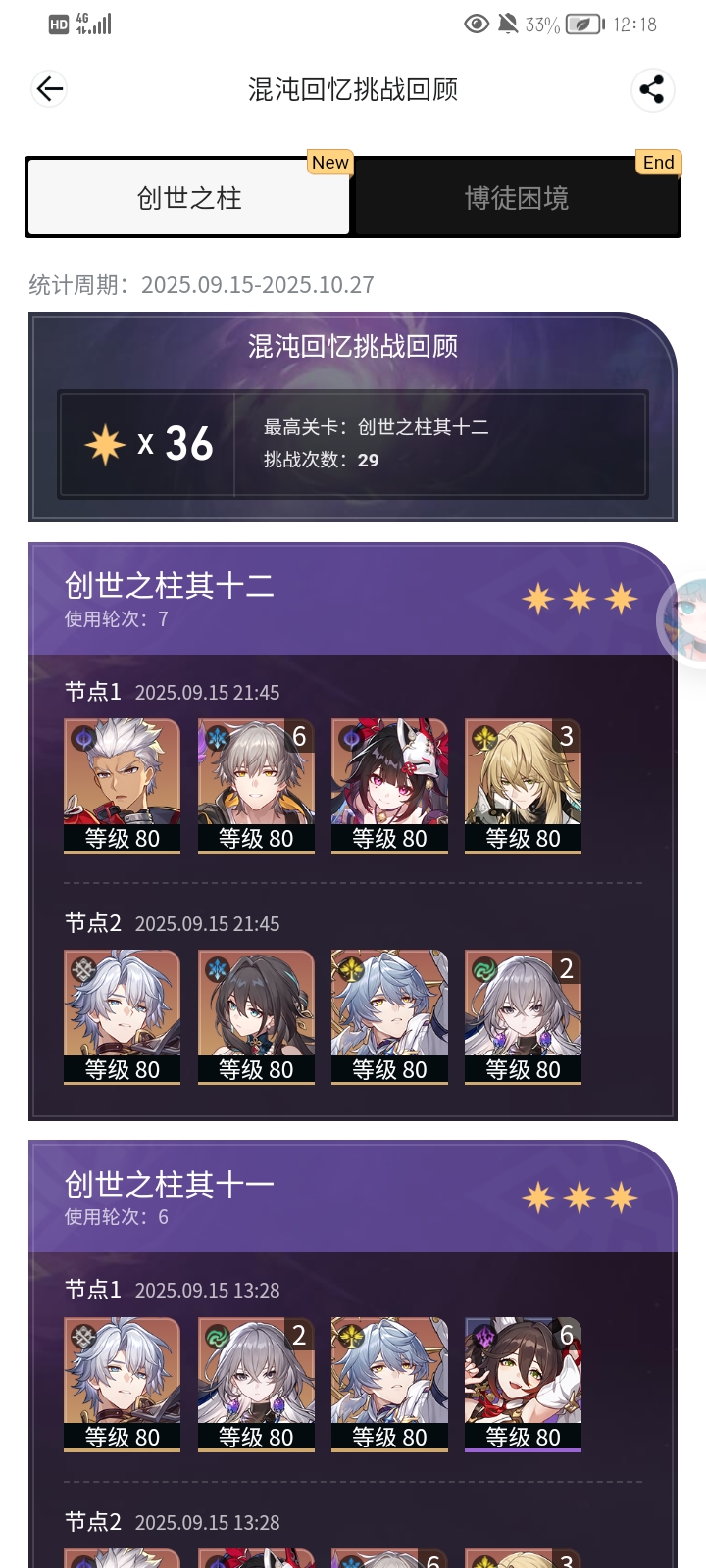Tap the battery icon in status bar

585,24
